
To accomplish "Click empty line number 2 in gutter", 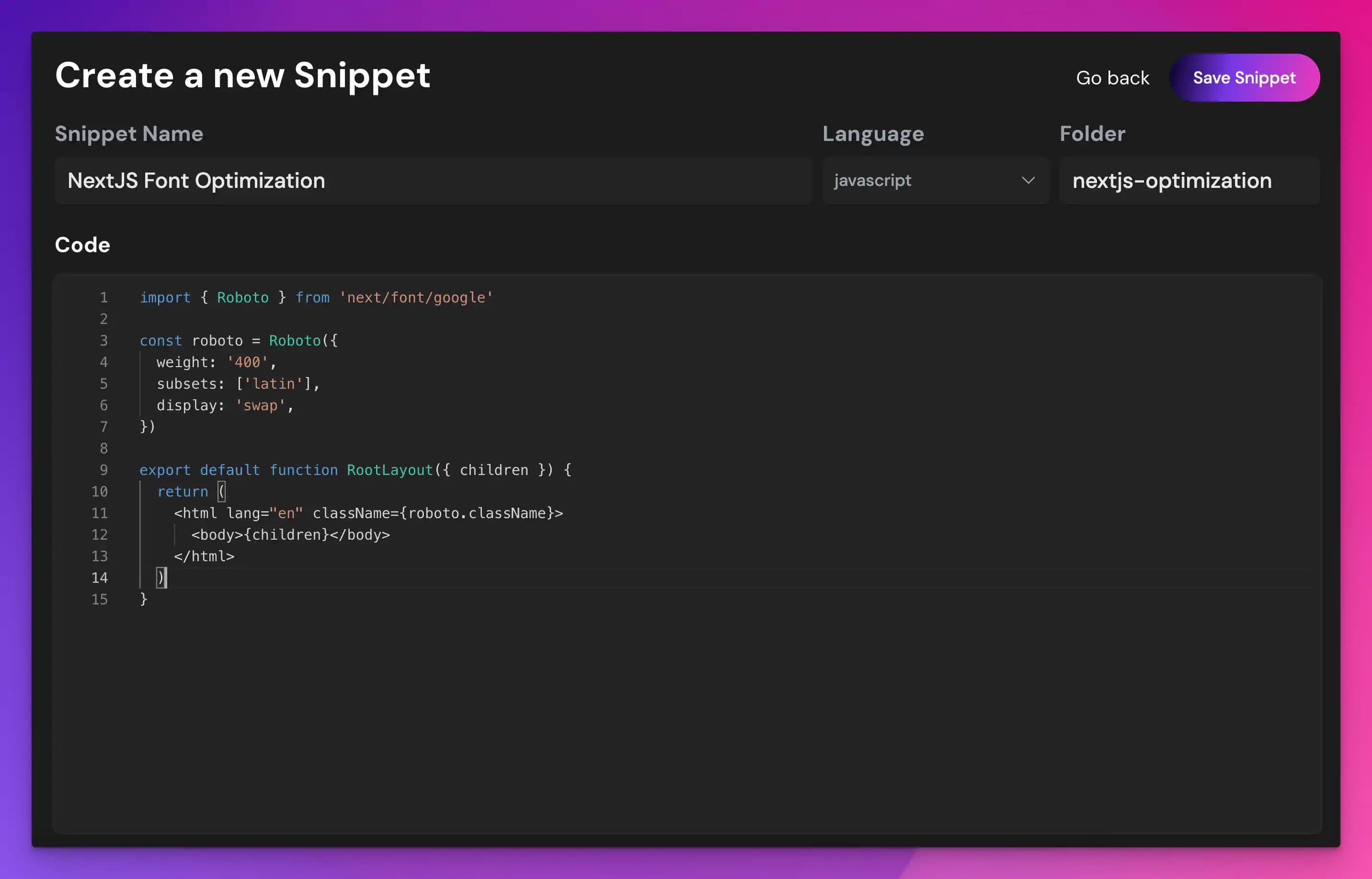I will 104,319.
